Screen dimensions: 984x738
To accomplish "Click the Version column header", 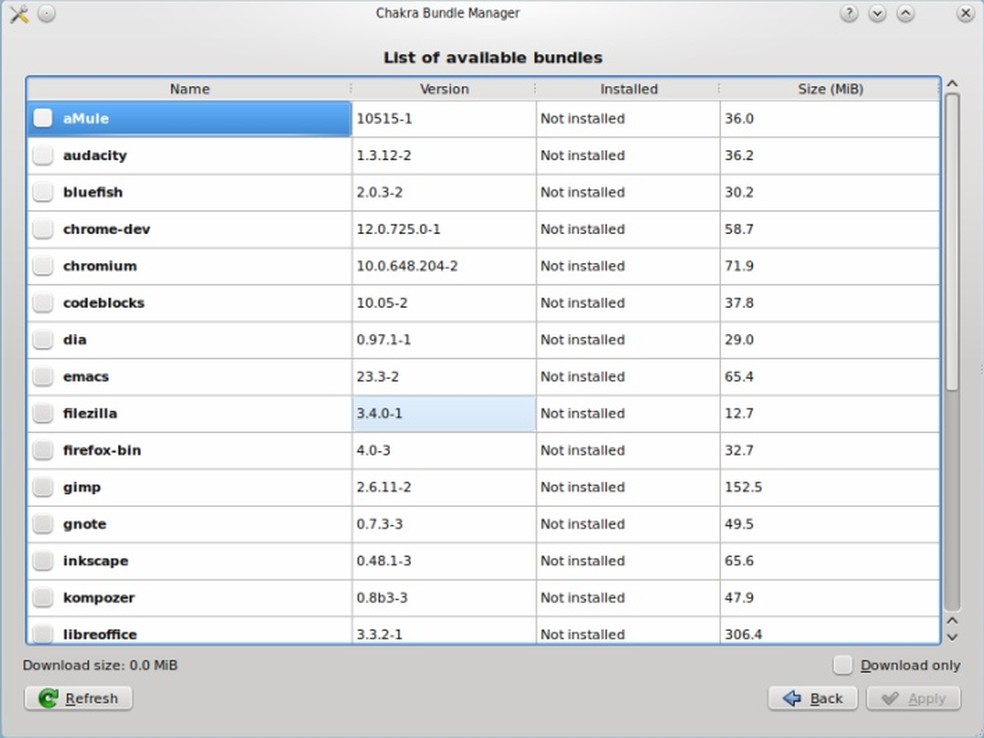I will click(x=444, y=89).
